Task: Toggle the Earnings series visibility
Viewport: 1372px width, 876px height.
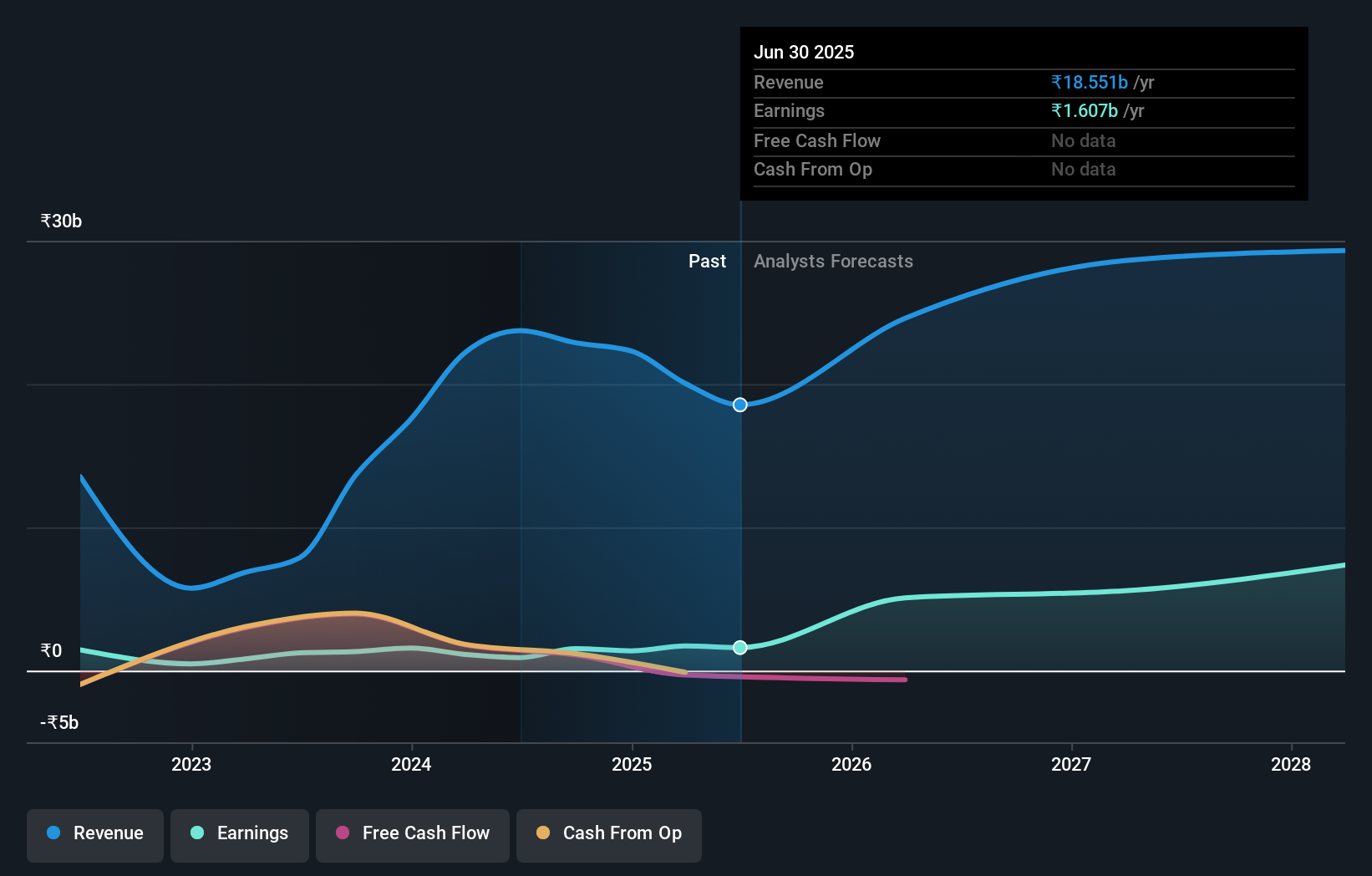Action: tap(240, 835)
